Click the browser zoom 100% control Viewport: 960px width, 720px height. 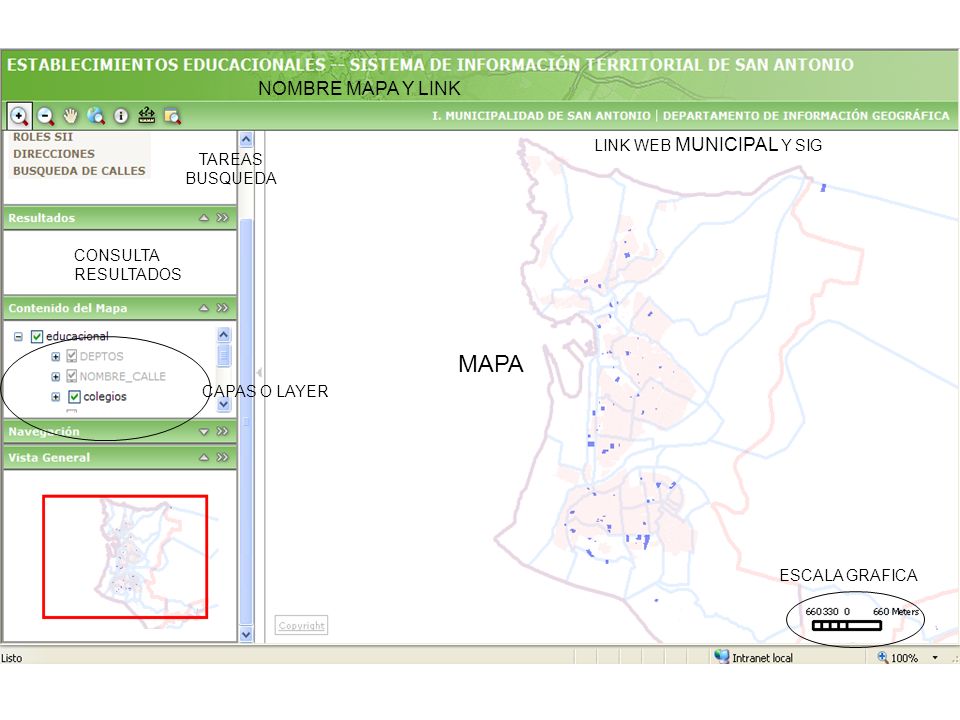[x=898, y=658]
